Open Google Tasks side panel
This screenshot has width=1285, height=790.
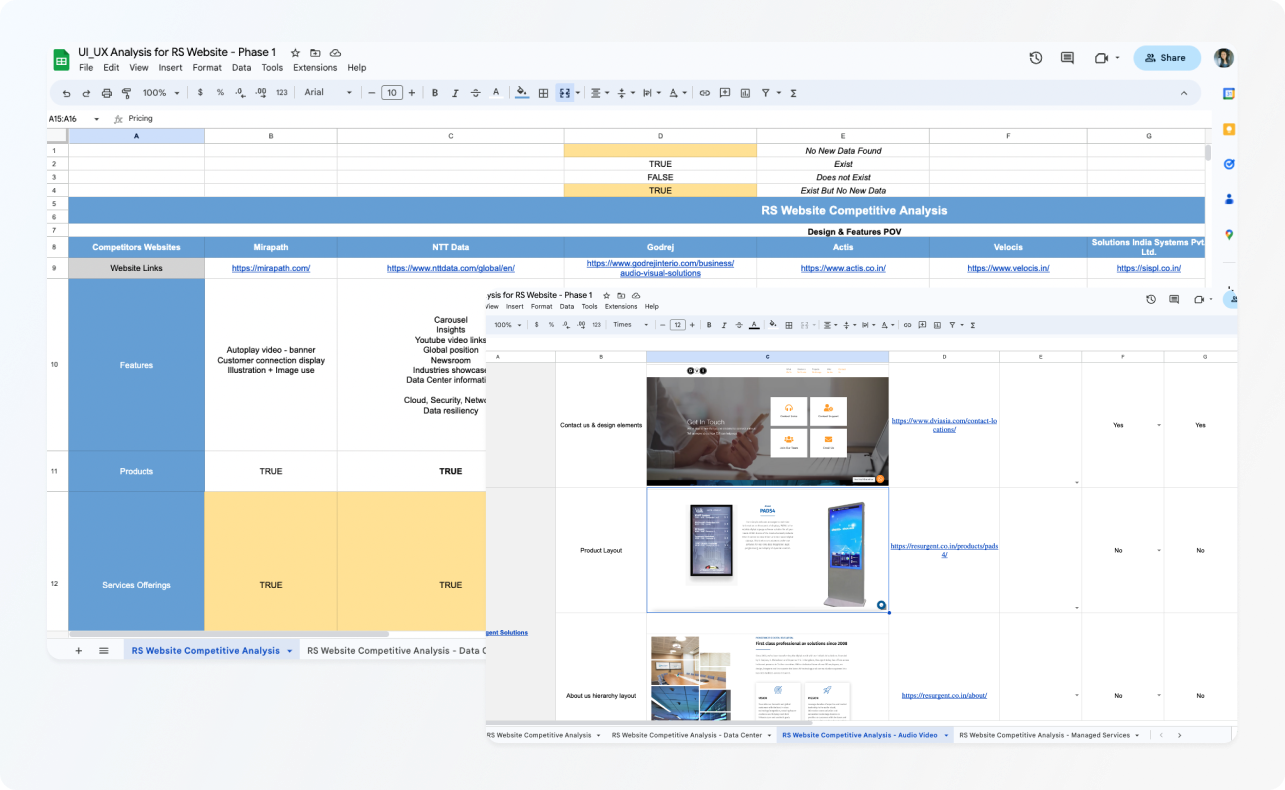[x=1229, y=164]
